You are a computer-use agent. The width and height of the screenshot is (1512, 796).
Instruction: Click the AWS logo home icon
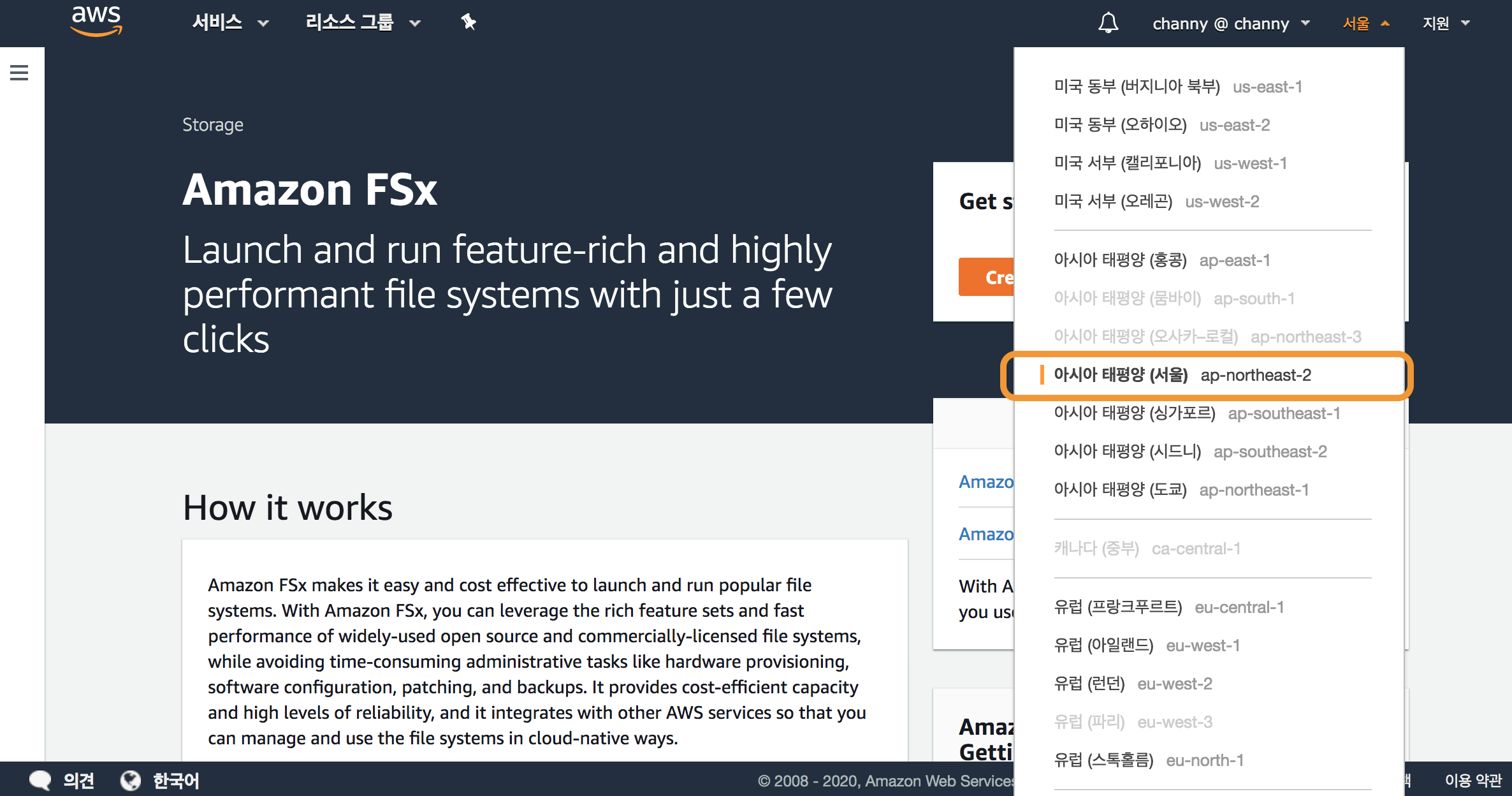[x=96, y=22]
